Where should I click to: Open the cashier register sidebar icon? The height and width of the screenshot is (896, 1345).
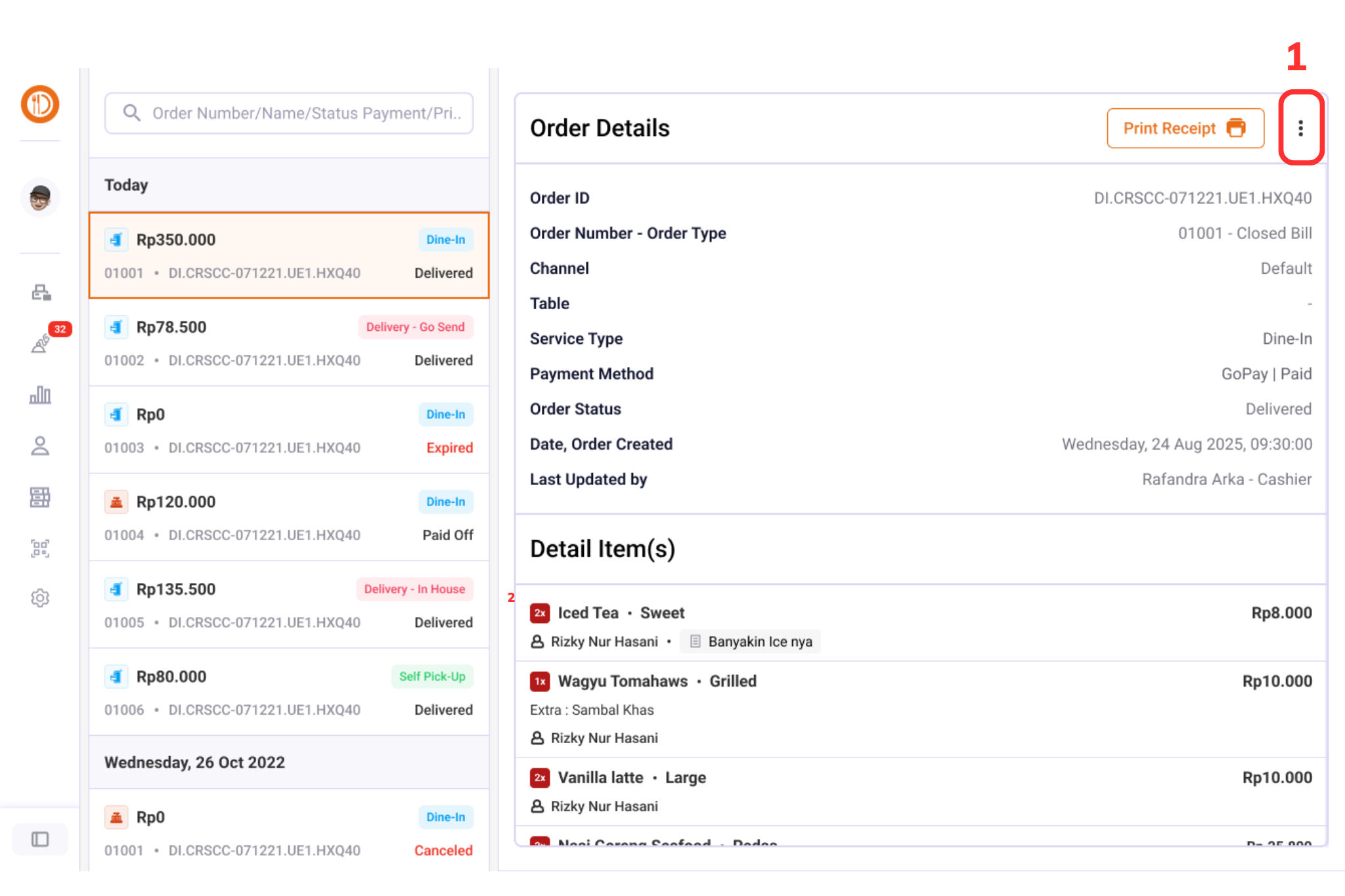click(41, 292)
